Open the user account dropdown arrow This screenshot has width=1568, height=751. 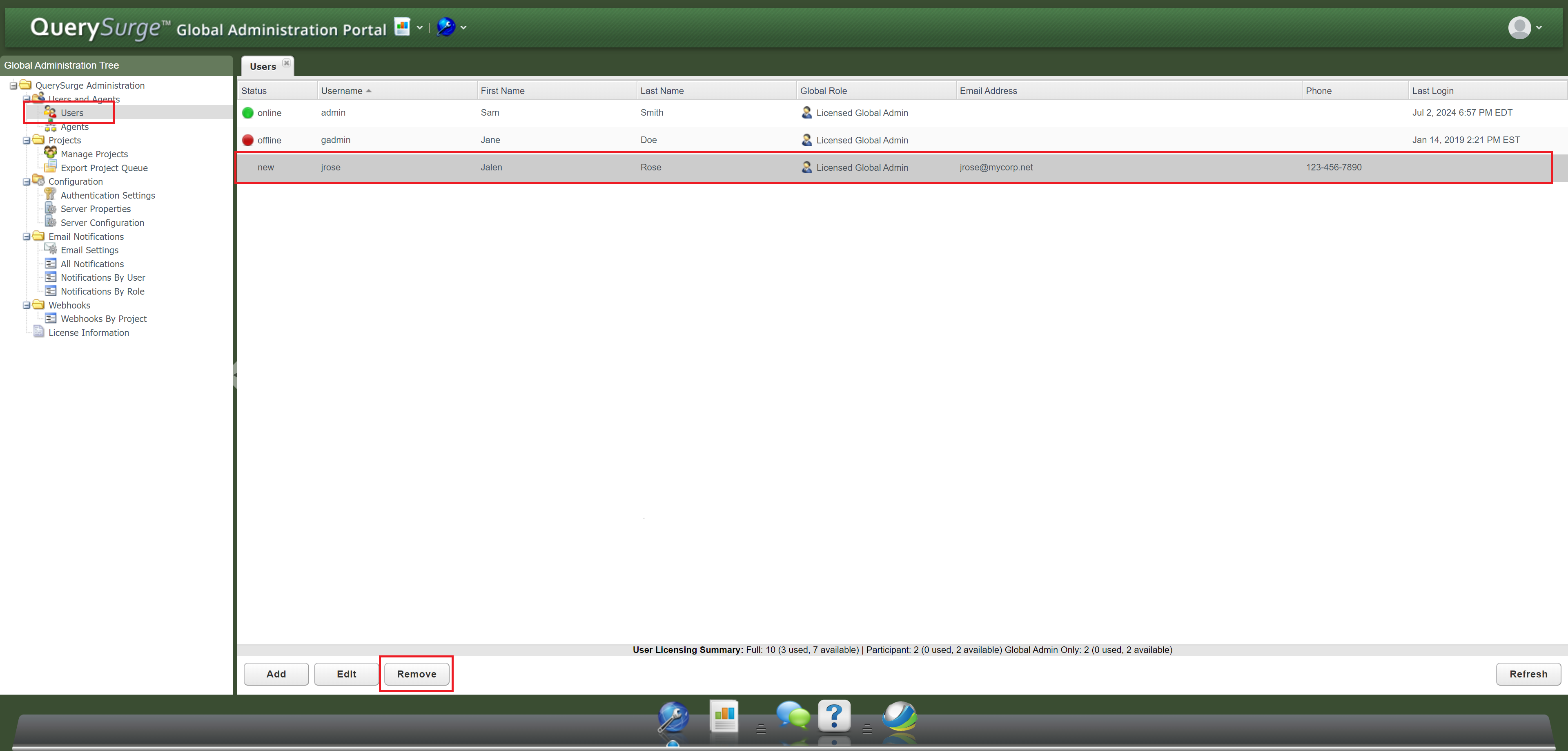[1539, 27]
